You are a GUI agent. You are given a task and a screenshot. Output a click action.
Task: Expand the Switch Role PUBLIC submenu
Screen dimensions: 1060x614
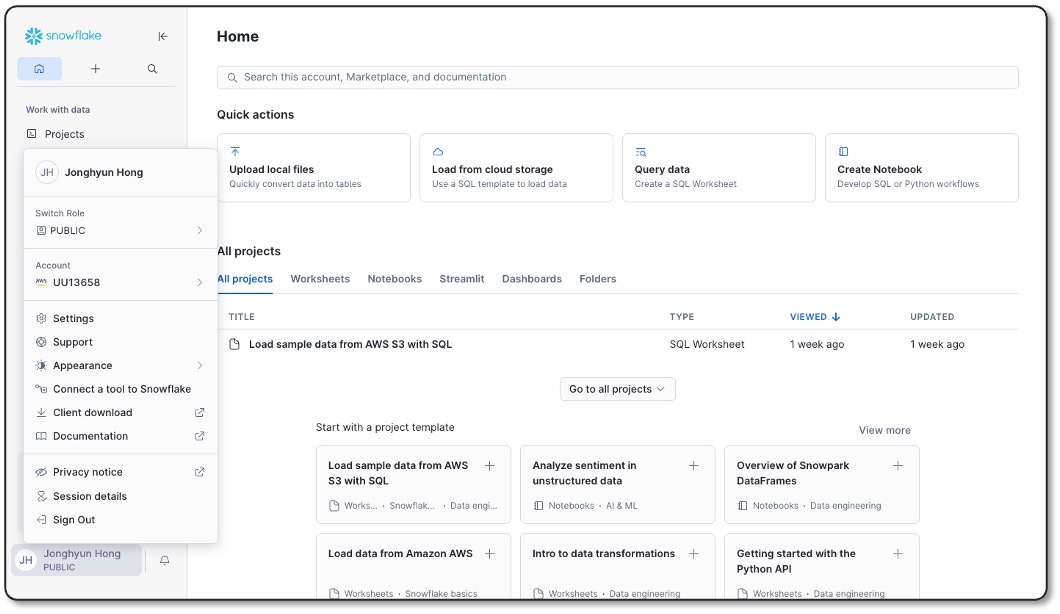[120, 231]
